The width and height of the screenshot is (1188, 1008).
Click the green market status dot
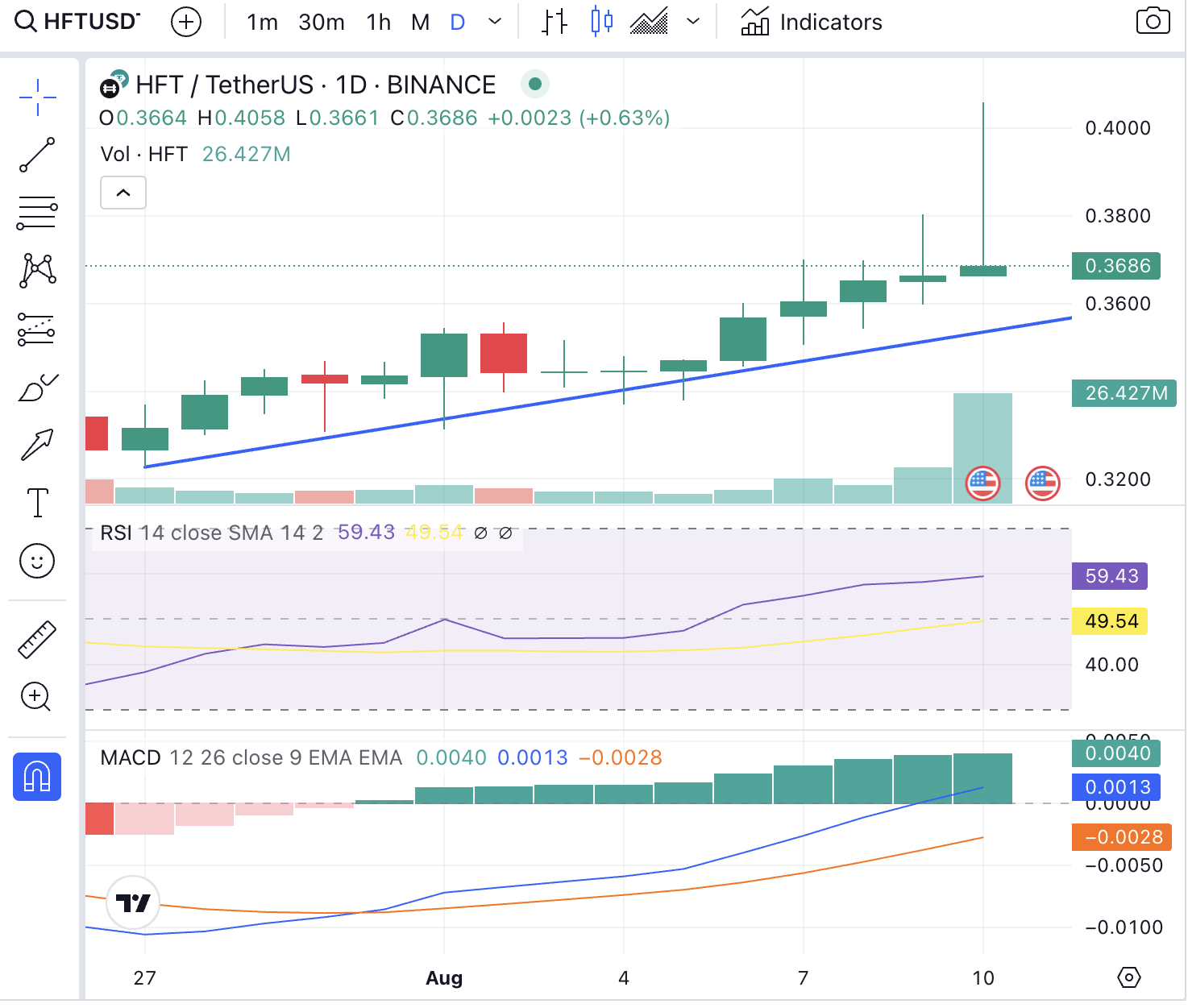(535, 84)
